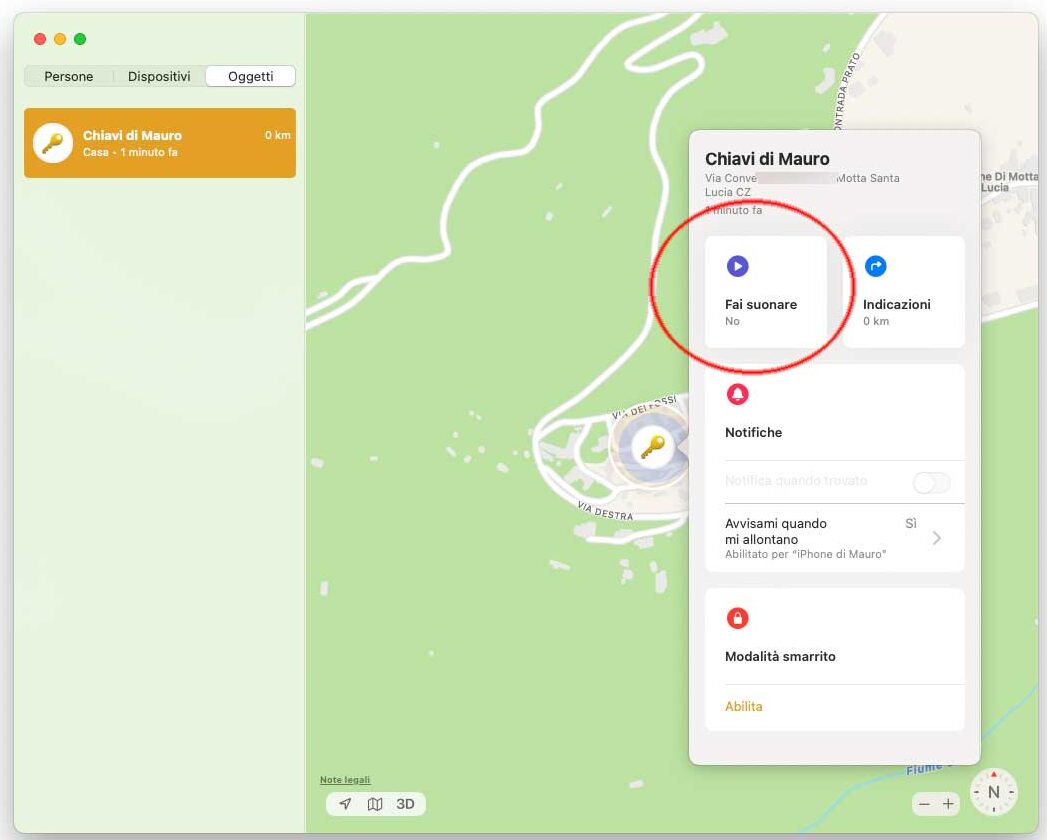Image resolution: width=1047 pixels, height=840 pixels.
Task: Click the Modalità smarrito lock icon
Action: pos(737,618)
